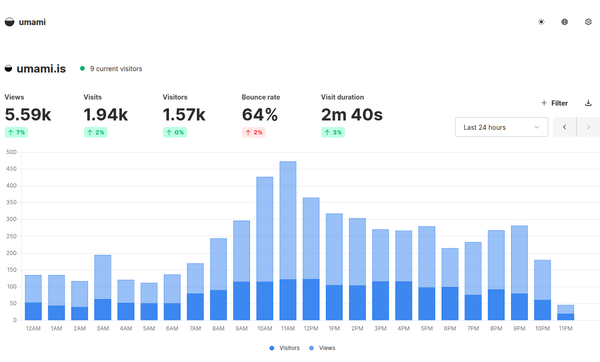This screenshot has height=362, width=600.
Task: Click the 3AM bar in the chart
Action: coord(103,287)
